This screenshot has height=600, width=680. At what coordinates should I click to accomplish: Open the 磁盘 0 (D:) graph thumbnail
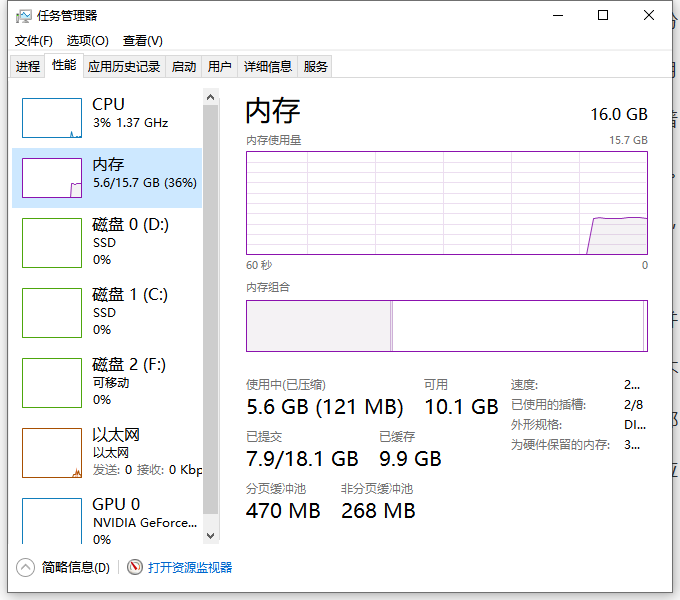tap(52, 244)
